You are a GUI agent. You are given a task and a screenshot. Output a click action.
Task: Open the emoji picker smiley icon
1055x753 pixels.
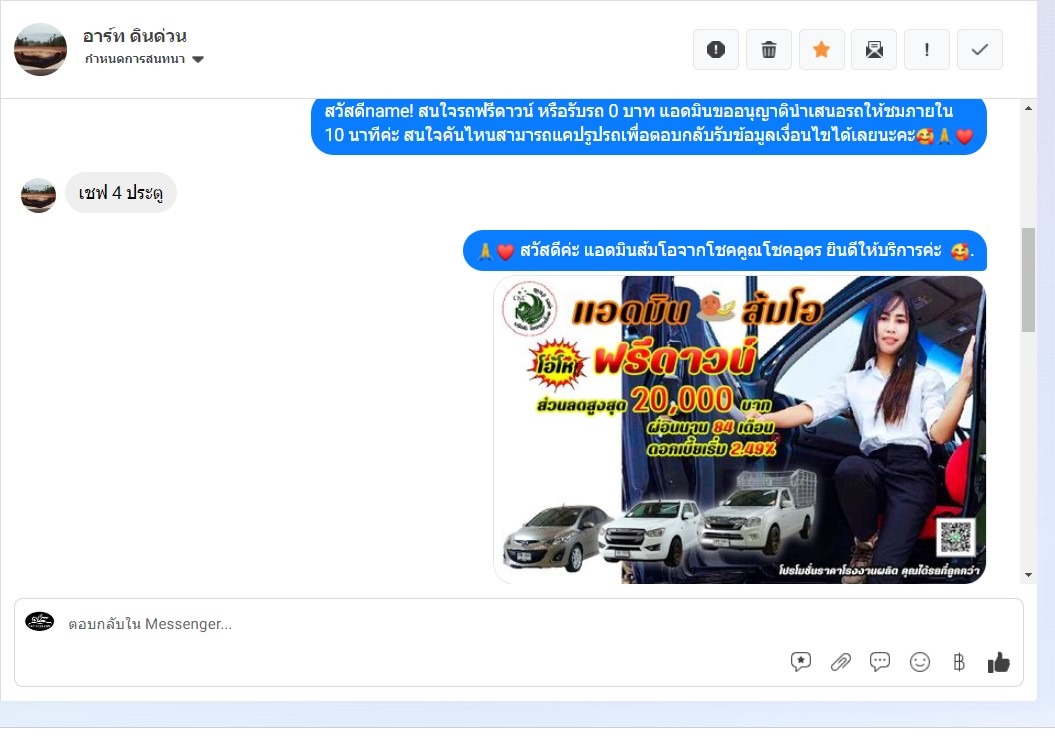920,662
